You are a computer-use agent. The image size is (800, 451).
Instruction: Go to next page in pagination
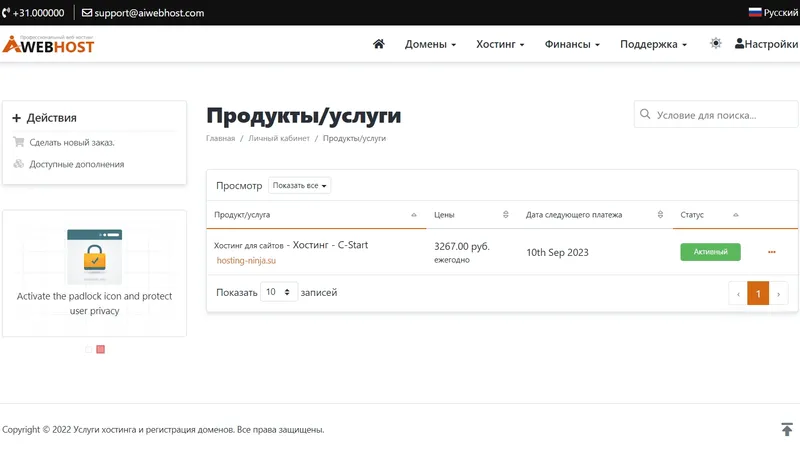(x=778, y=293)
